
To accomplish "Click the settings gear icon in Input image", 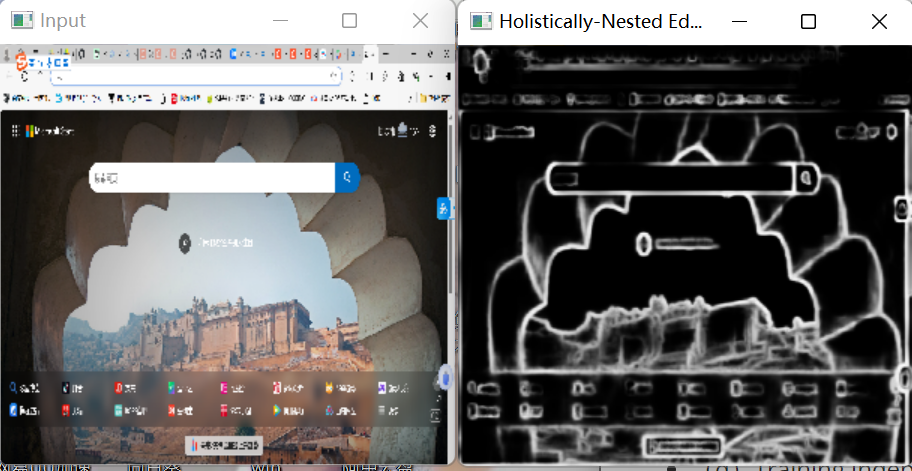I will 432,130.
